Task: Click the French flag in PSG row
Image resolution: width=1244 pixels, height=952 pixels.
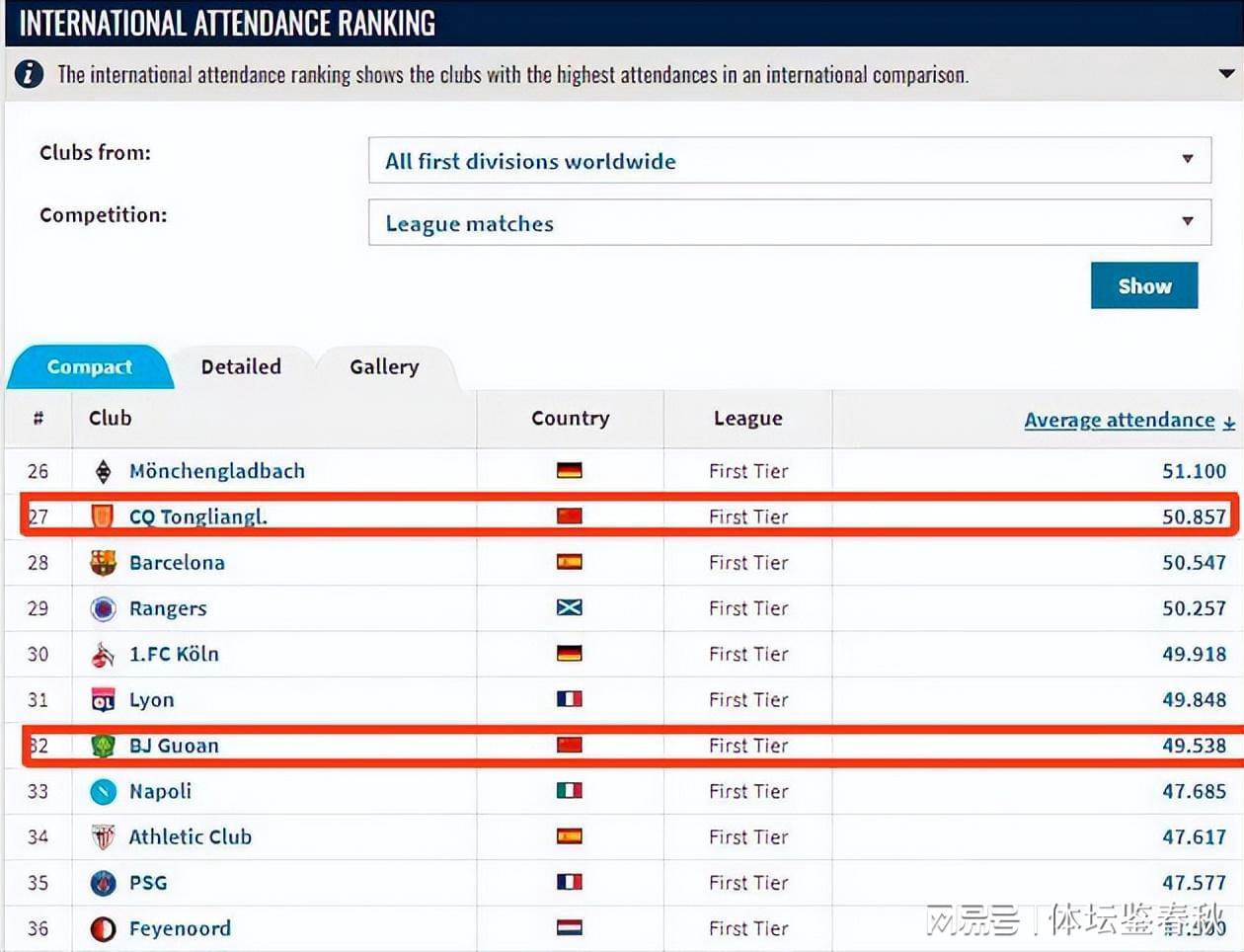Action: (x=570, y=882)
